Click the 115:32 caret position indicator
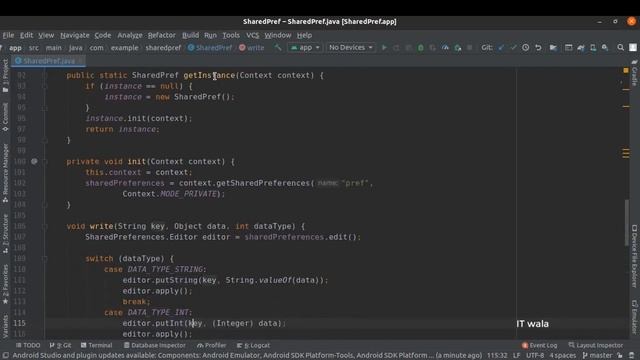640x360 pixels. [497, 356]
